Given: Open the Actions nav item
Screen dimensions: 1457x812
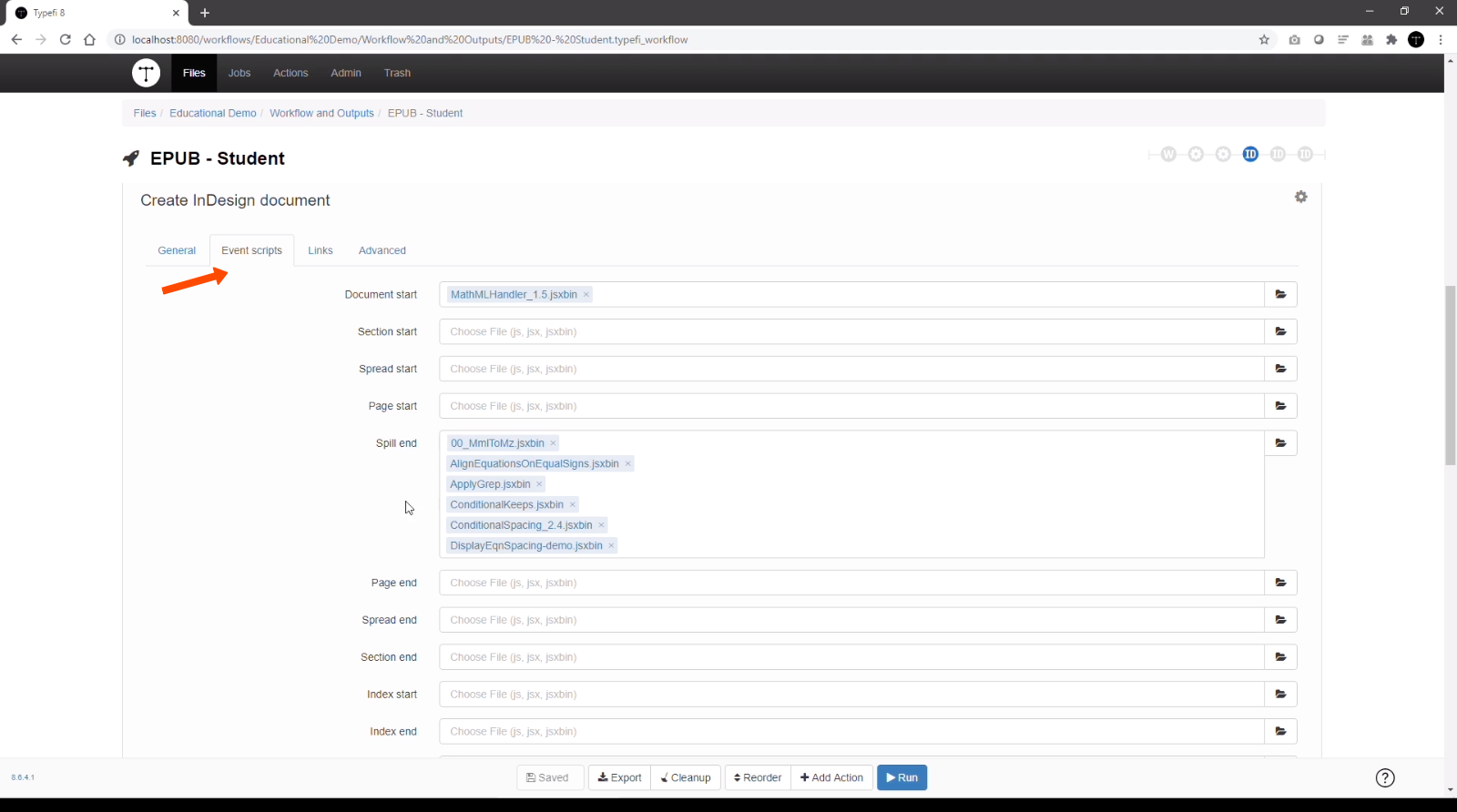Looking at the screenshot, I should pos(290,73).
